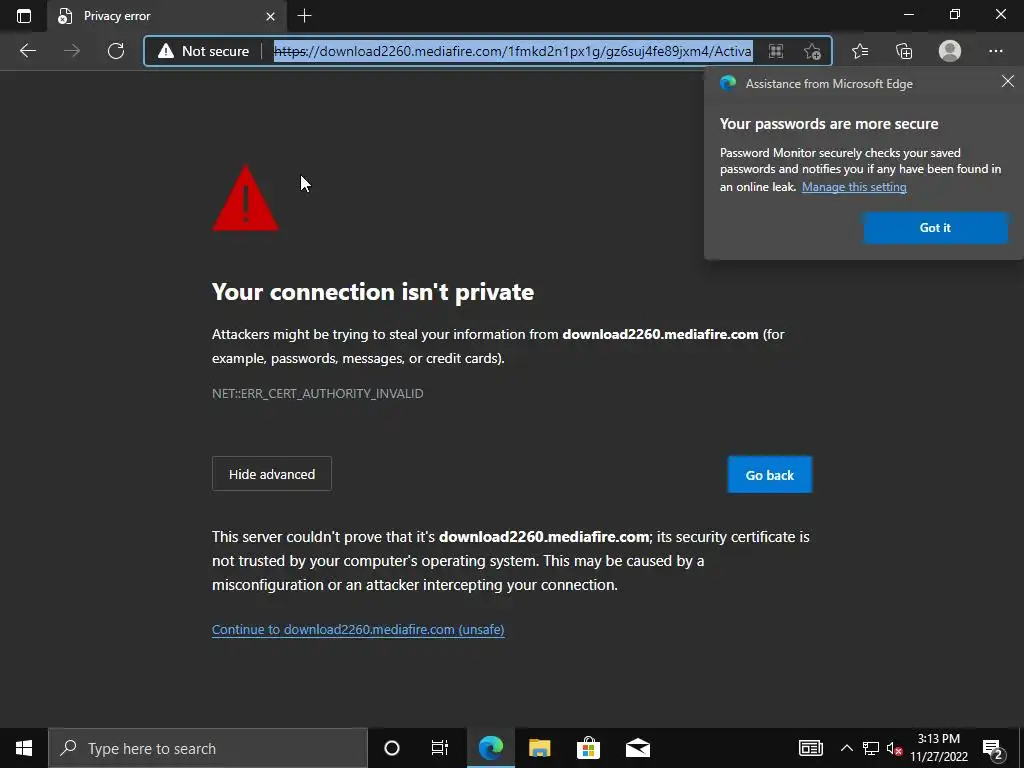Click the Not secure warning indicator
Viewport: 1024px width, 768px height.
(204, 51)
